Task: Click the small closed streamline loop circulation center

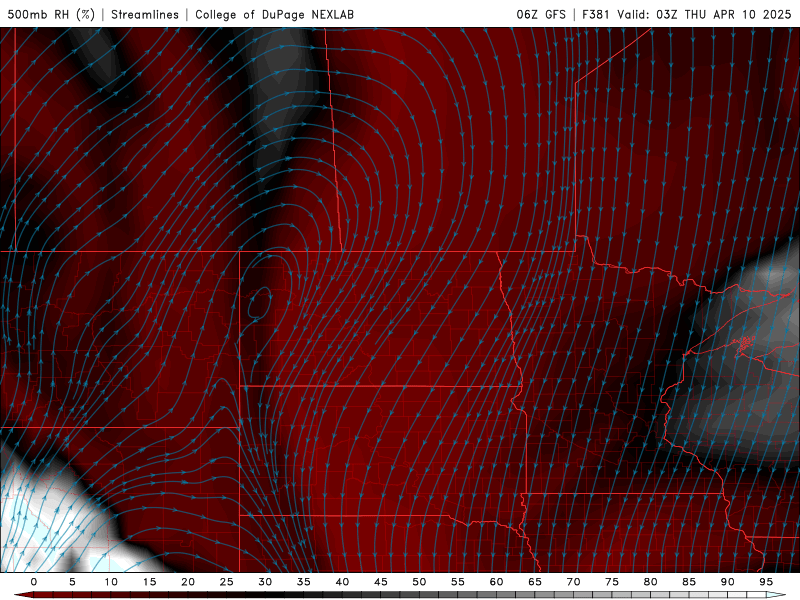Action: (x=259, y=303)
